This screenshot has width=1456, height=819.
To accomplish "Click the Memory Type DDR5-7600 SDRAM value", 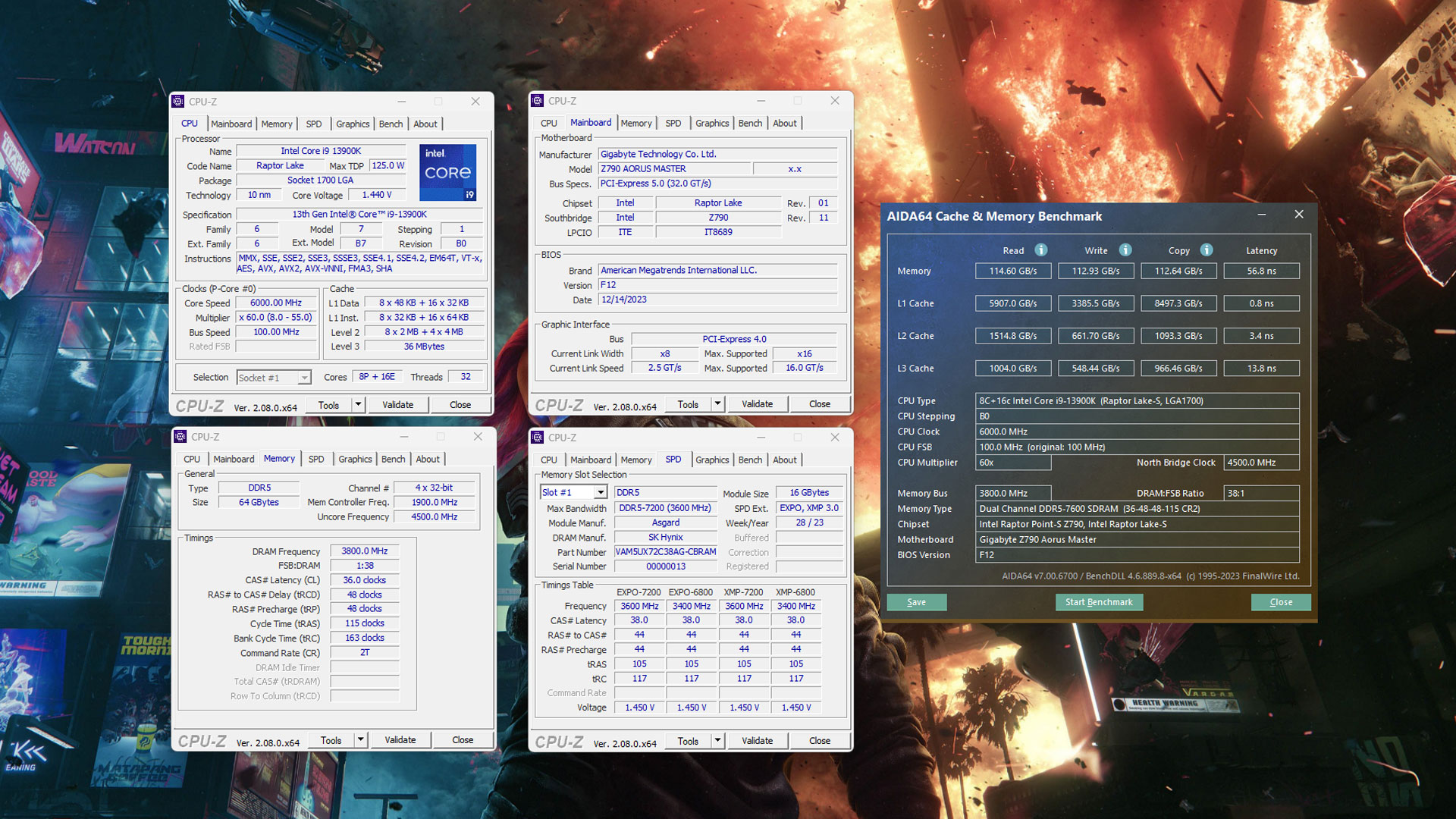I will coord(1137,509).
